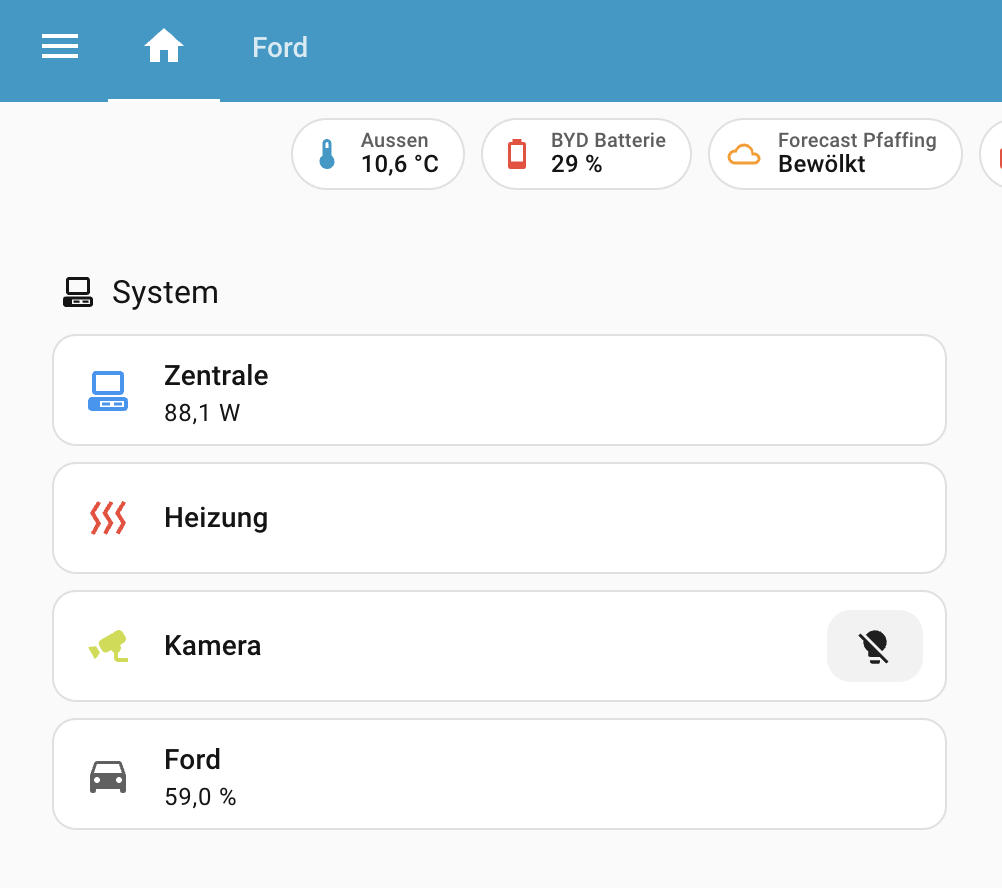The image size is (1002, 888).
Task: Open the Zentrale card
Action: click(500, 390)
